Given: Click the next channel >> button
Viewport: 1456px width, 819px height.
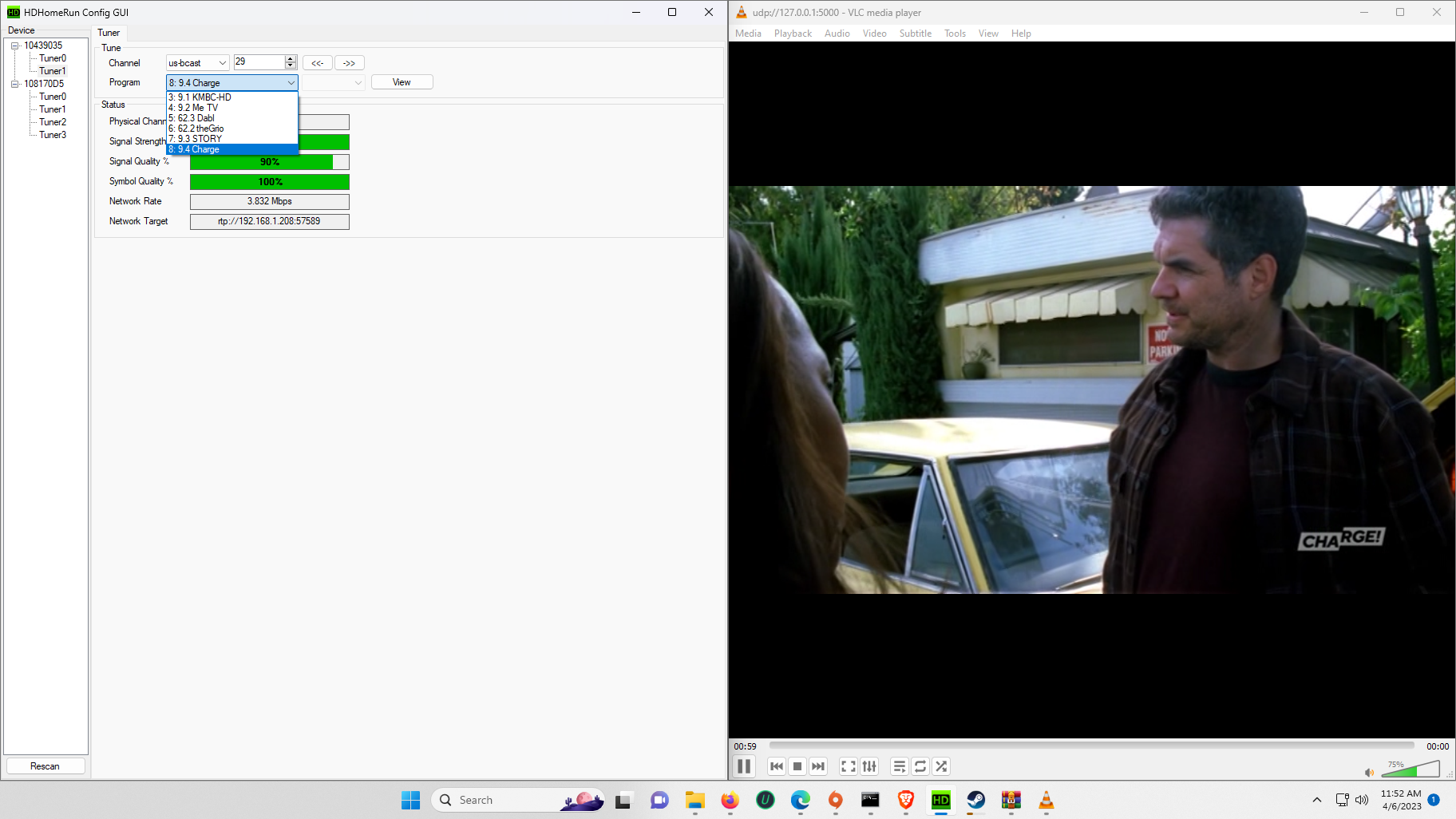Looking at the screenshot, I should [x=349, y=63].
